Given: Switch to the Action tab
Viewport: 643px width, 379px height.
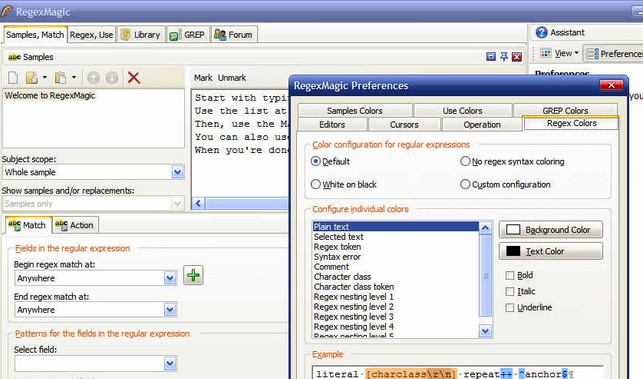Looking at the screenshot, I should [75, 225].
